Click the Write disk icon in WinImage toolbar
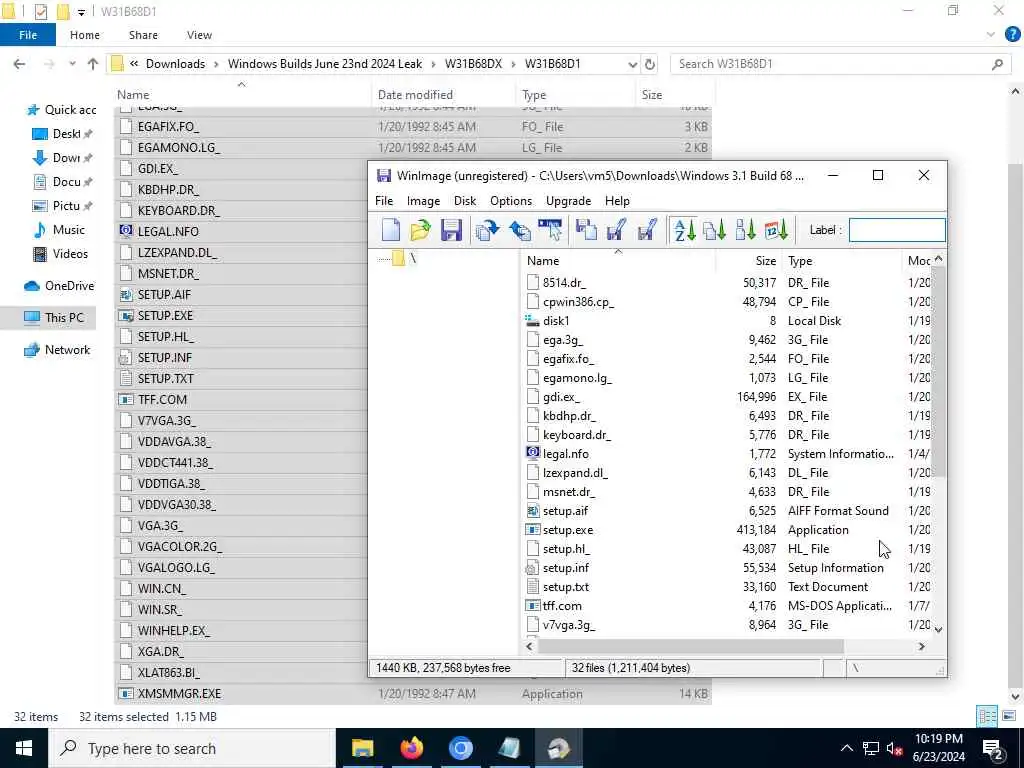Screen dimensions: 1024x768 click(616, 230)
